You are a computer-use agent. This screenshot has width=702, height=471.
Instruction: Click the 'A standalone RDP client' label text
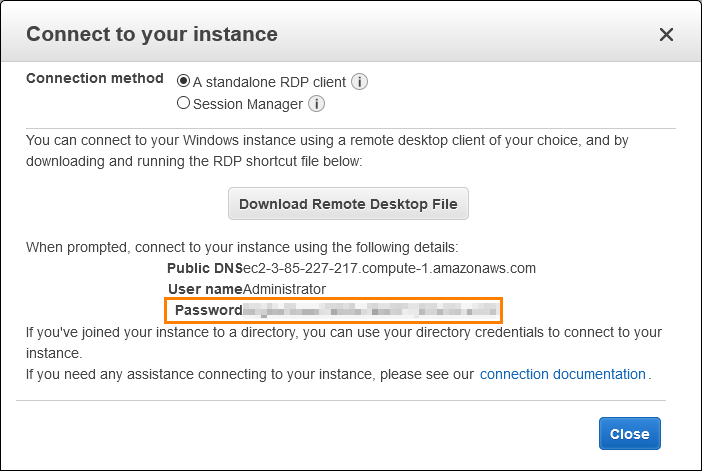tap(270, 82)
